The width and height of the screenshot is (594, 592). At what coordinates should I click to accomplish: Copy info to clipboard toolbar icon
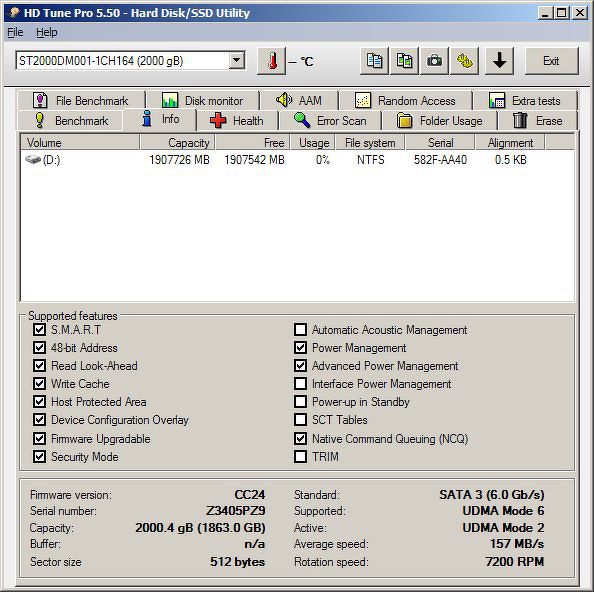point(374,61)
